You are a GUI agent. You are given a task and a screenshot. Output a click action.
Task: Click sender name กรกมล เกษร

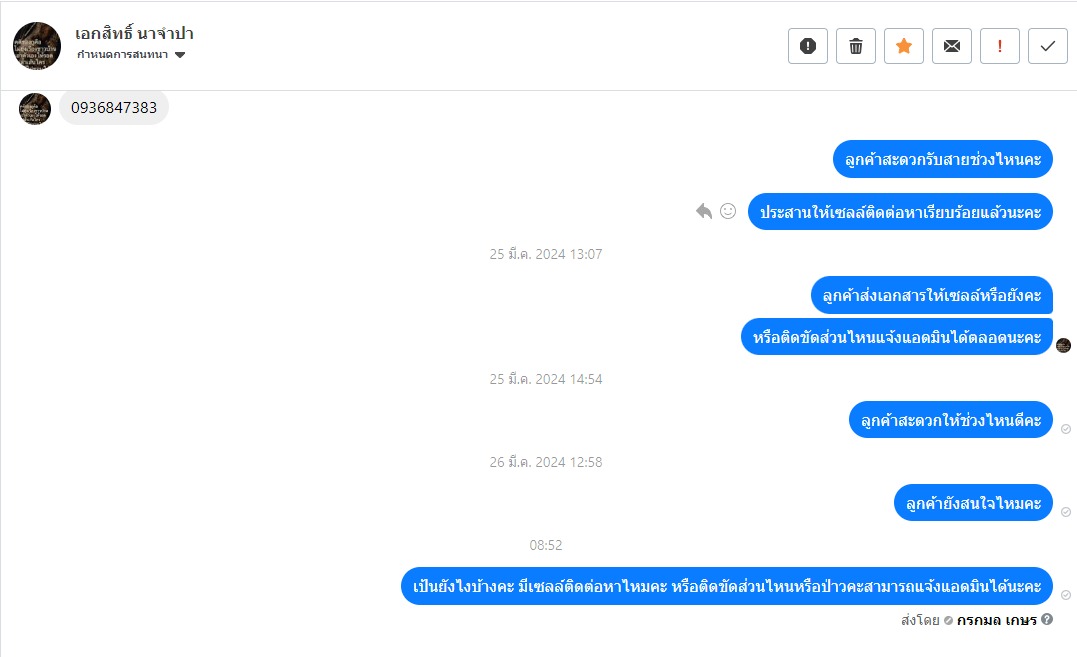(x=996, y=621)
